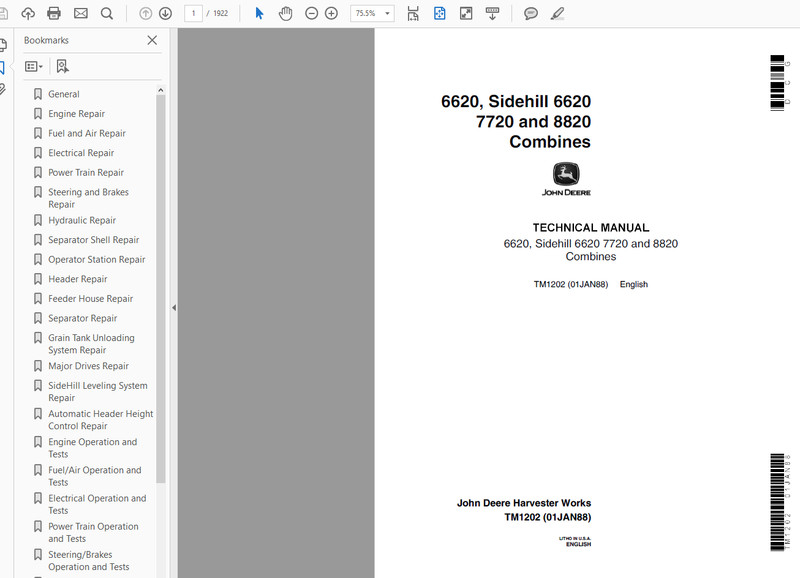Select the highlight pen tool
This screenshot has height=578, width=800.
pos(557,13)
